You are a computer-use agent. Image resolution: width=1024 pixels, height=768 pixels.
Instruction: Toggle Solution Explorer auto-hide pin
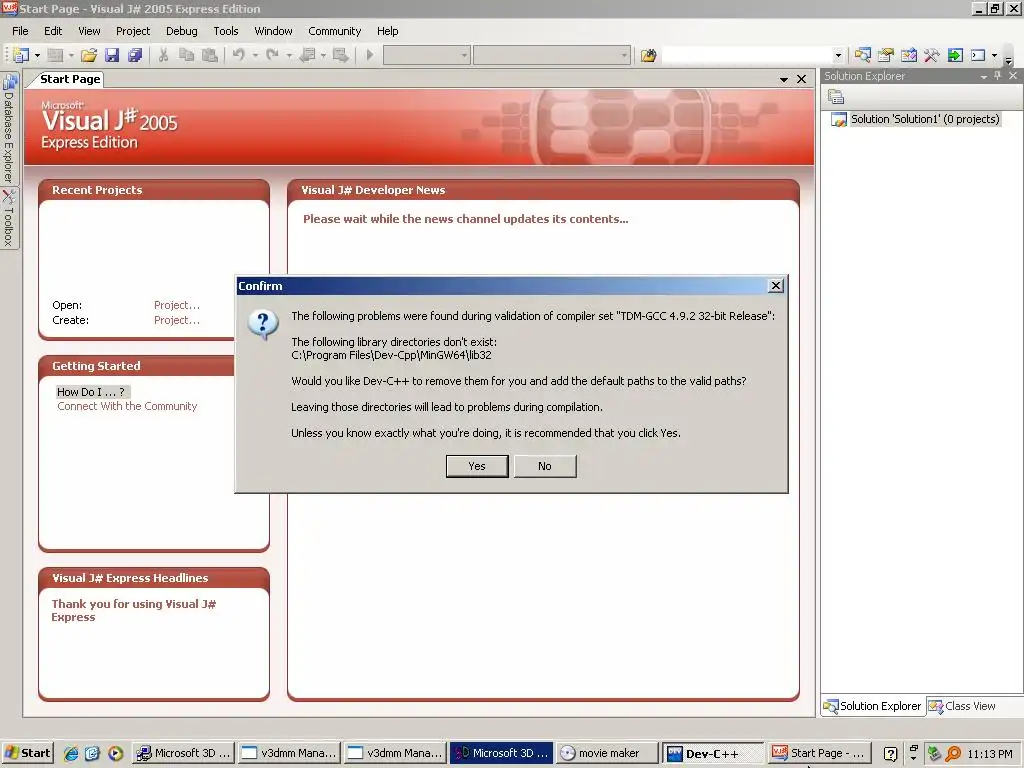click(x=997, y=76)
